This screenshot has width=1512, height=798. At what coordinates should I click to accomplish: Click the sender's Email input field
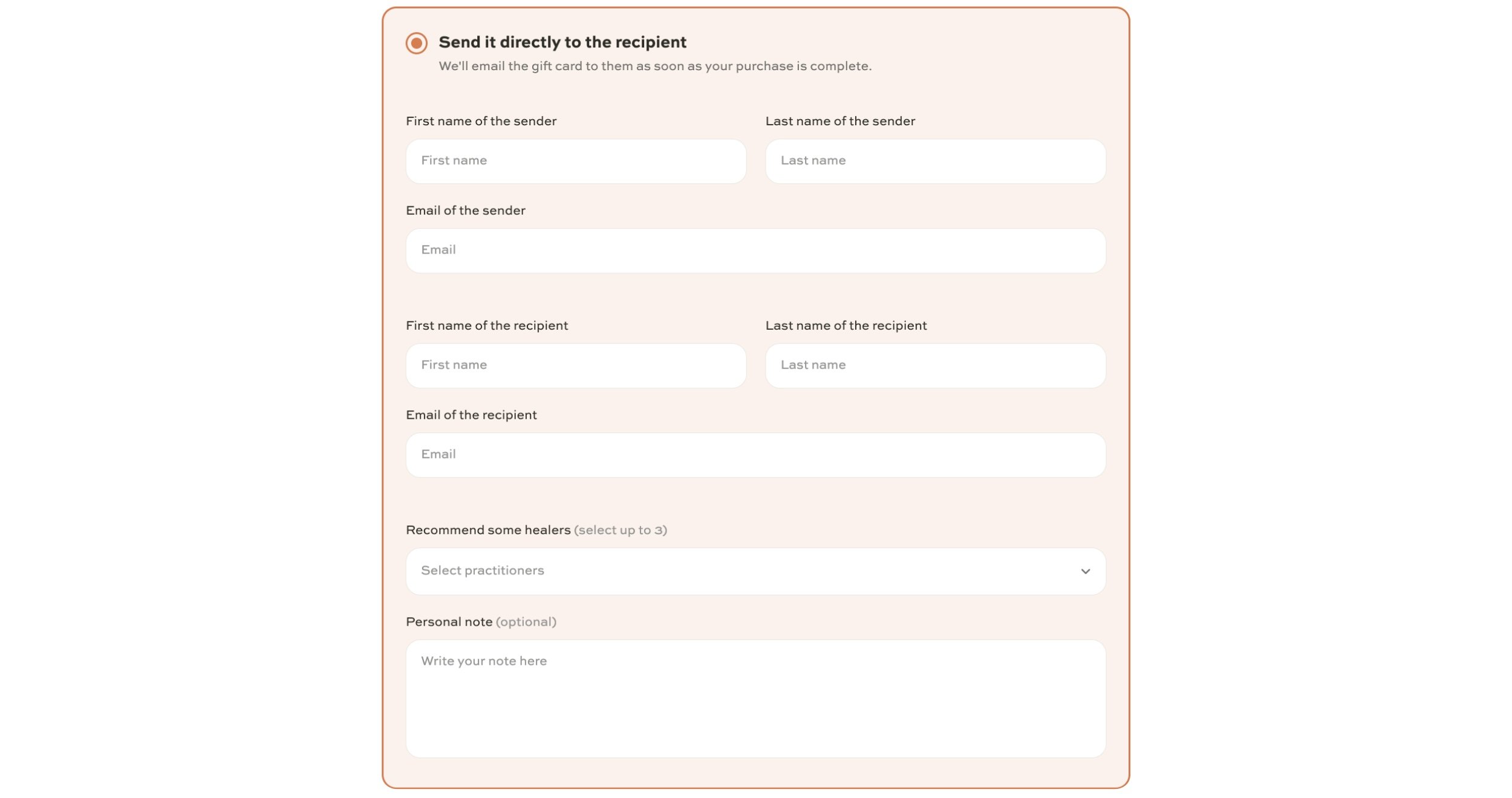755,250
